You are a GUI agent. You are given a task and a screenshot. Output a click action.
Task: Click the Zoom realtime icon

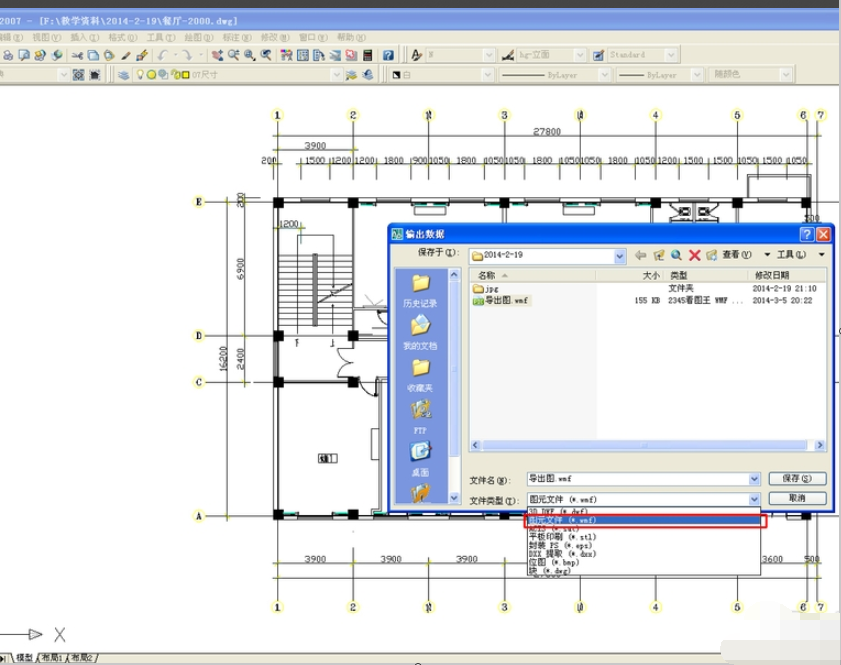pyautogui.click(x=233, y=55)
